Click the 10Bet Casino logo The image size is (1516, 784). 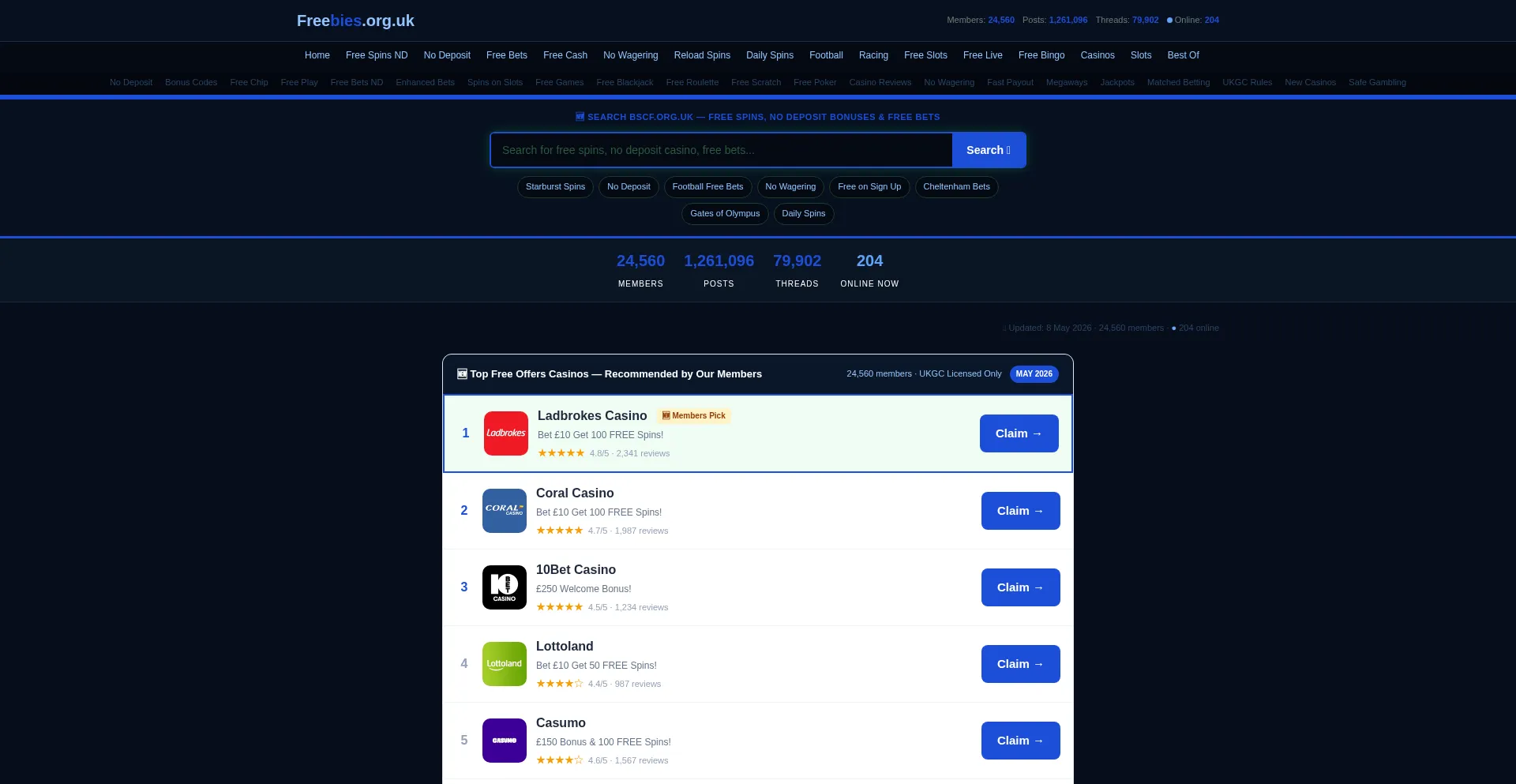tap(505, 587)
